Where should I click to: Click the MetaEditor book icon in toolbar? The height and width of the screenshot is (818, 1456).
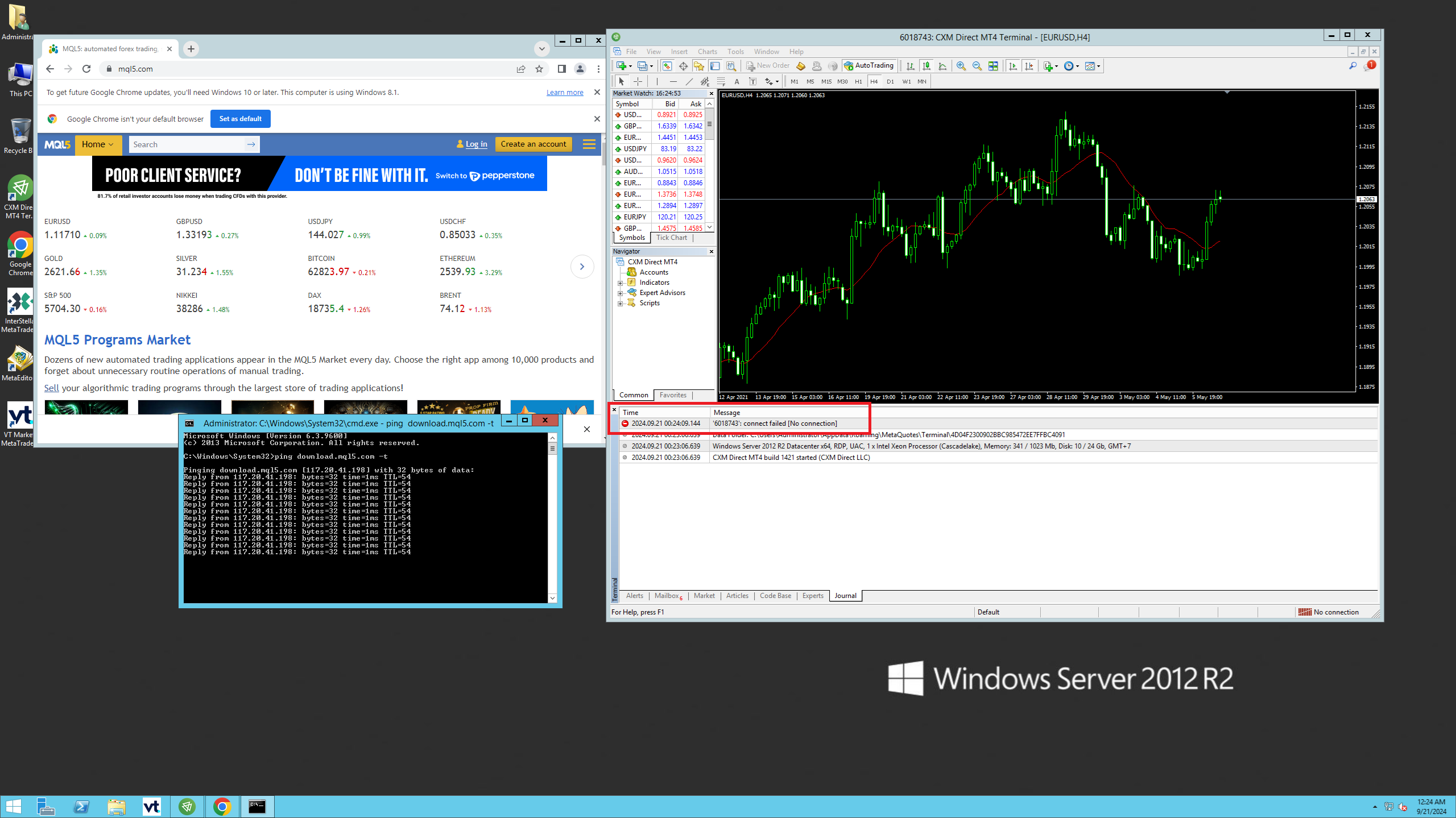tap(801, 66)
